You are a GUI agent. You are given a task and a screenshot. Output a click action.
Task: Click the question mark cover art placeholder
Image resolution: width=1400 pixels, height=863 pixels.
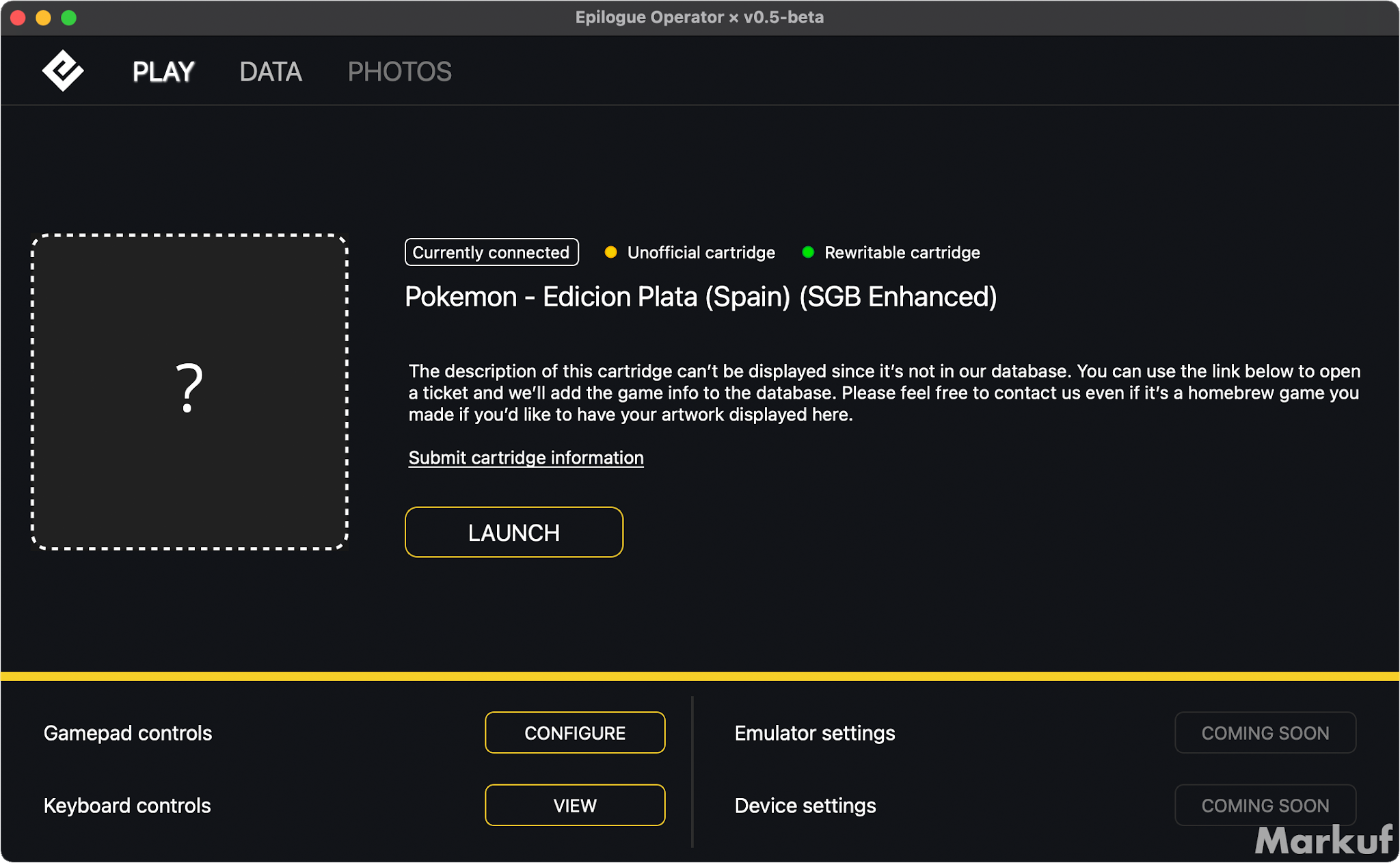(x=189, y=391)
